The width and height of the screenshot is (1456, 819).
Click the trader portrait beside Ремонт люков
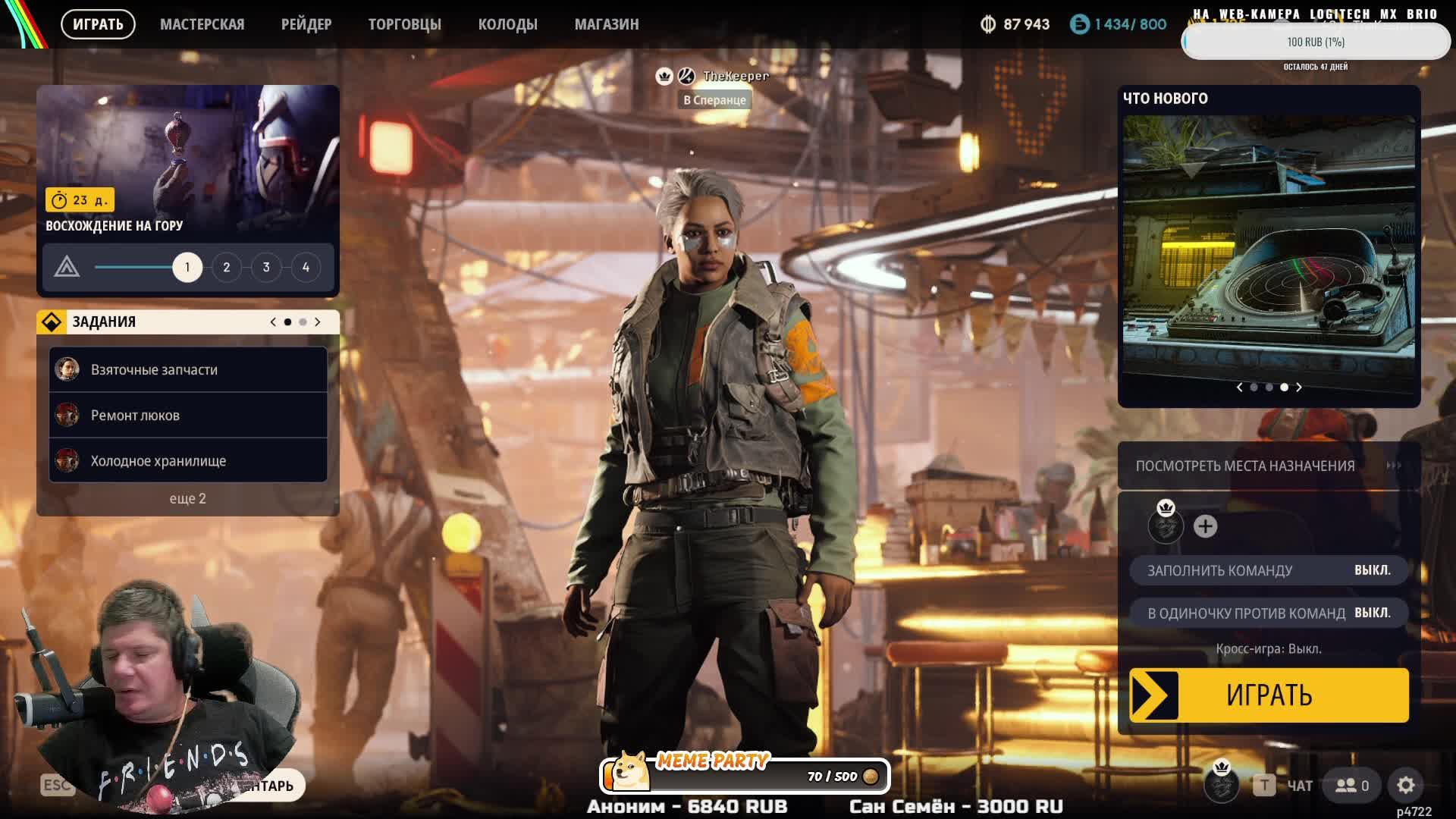[67, 415]
